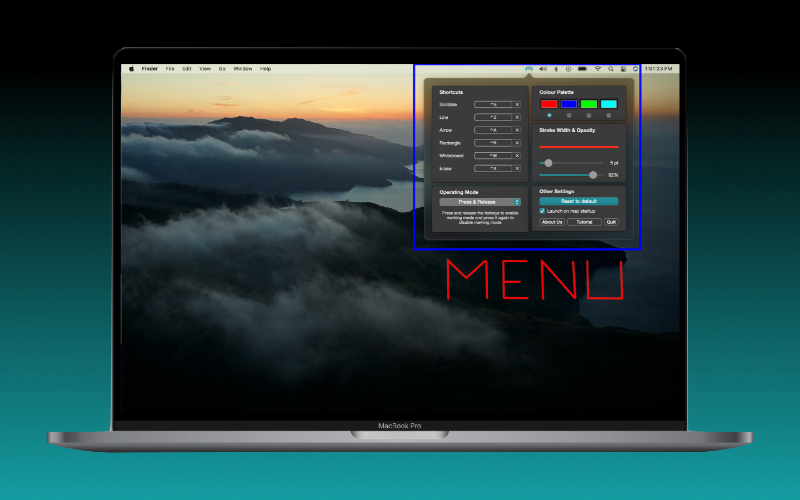
Task: Click the About Us button
Action: [x=552, y=222]
